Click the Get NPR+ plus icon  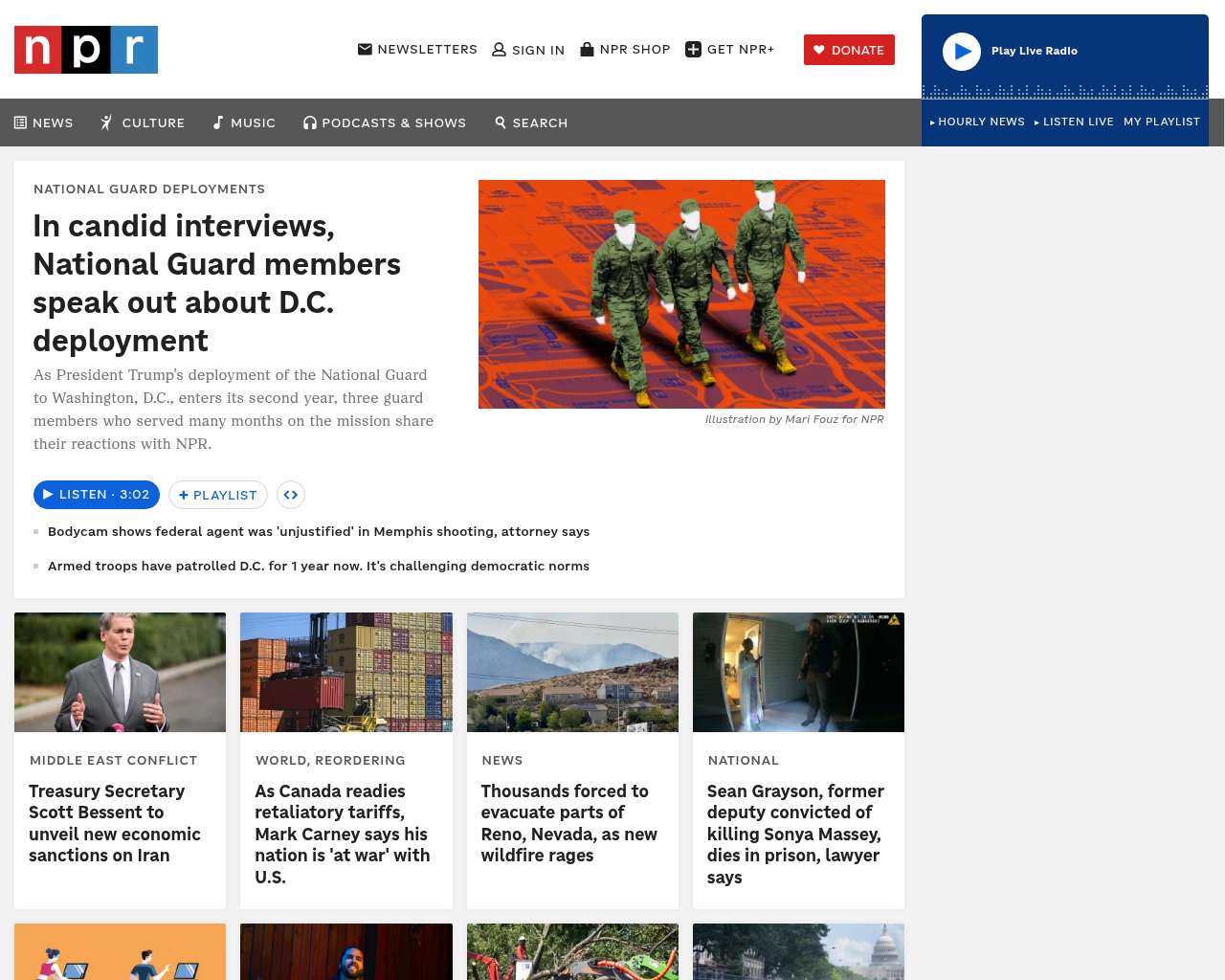point(694,49)
